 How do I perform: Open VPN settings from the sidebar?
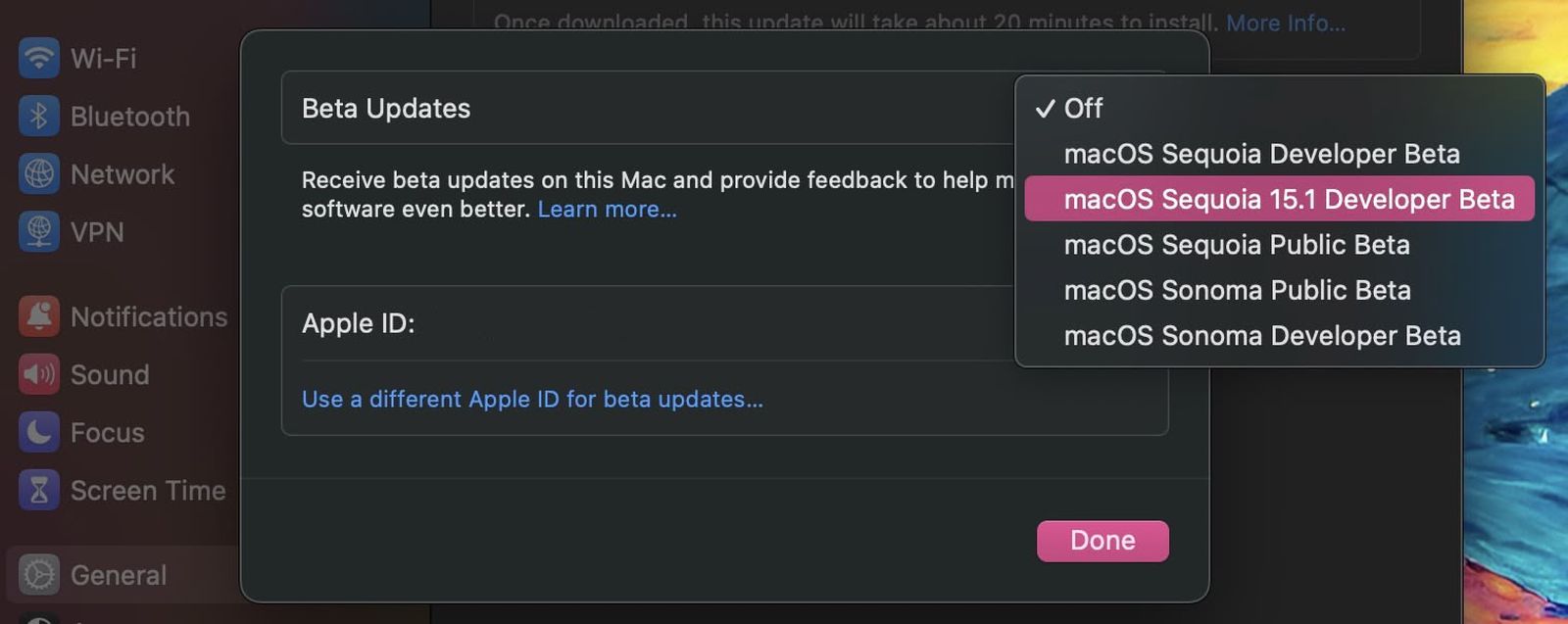tap(37, 232)
